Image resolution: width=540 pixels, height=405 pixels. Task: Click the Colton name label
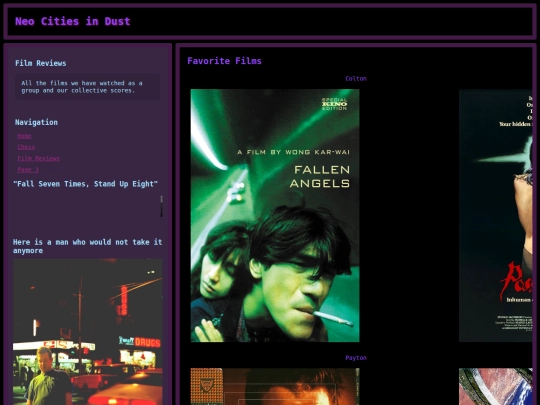(356, 79)
